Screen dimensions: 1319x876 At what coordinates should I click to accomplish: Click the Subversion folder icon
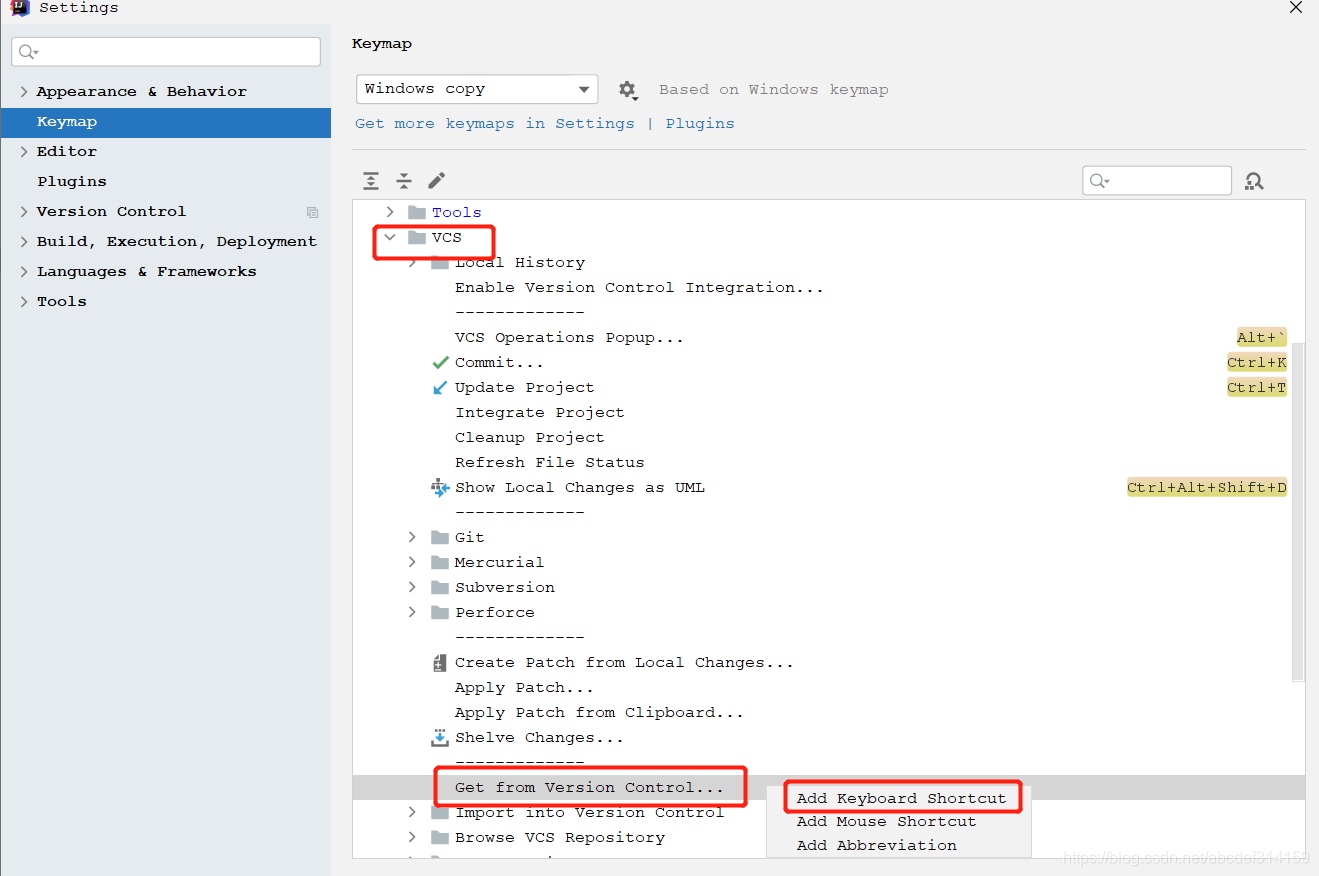point(440,587)
